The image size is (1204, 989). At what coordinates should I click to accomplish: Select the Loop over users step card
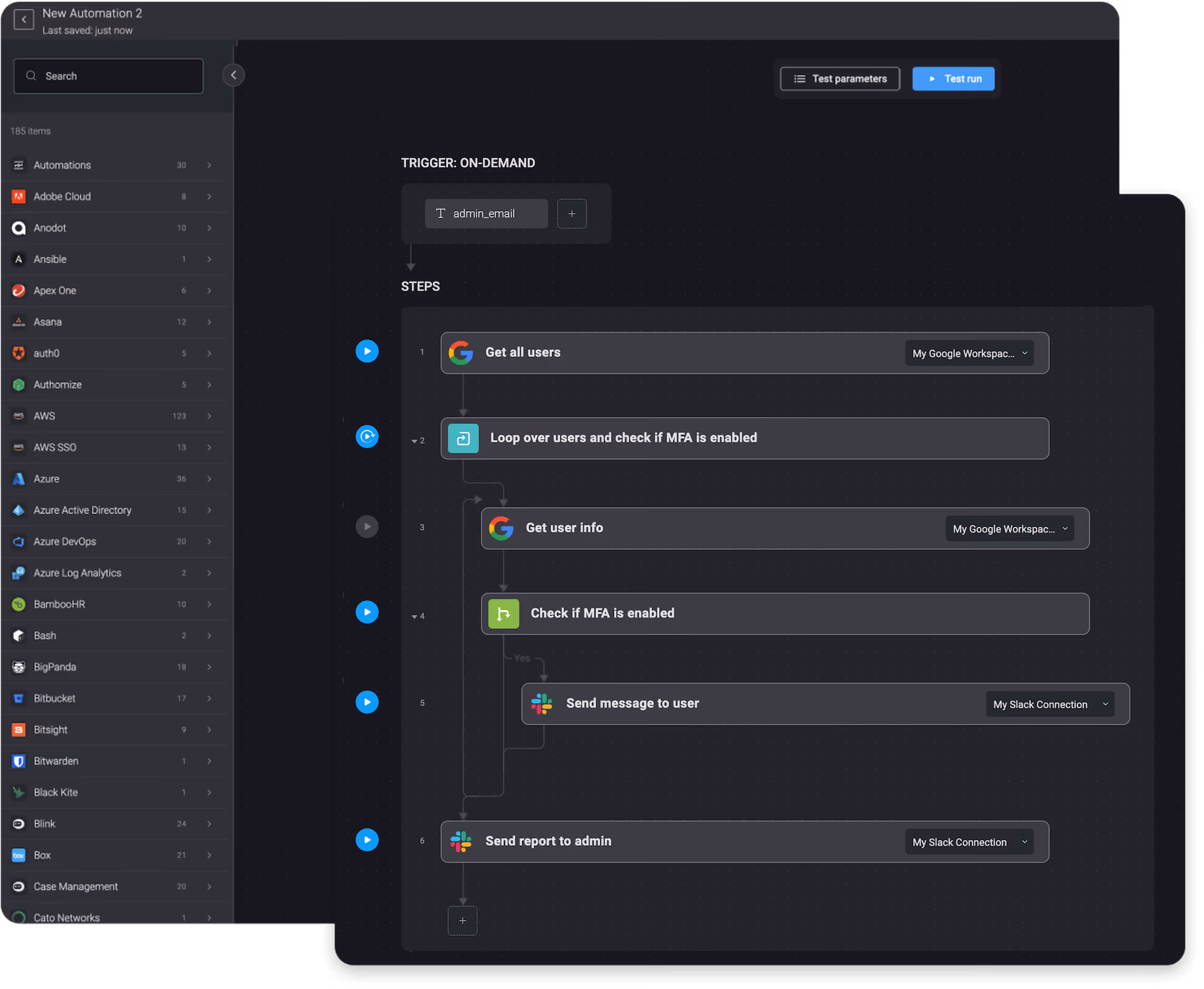coord(745,438)
